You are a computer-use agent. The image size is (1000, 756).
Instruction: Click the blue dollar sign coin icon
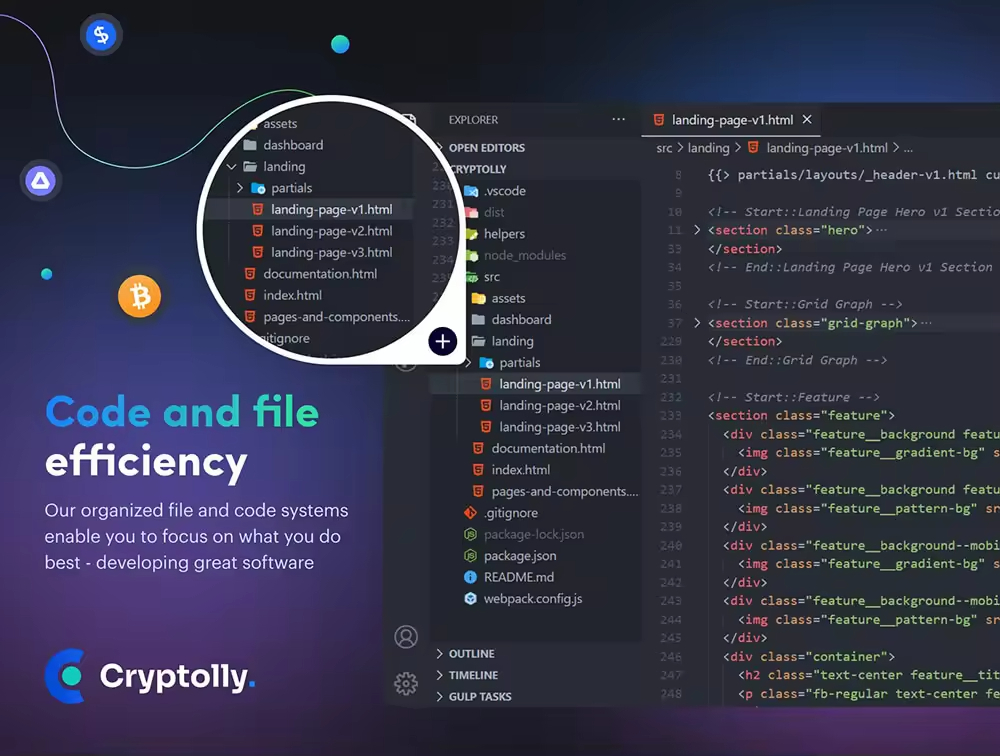[x=100, y=36]
